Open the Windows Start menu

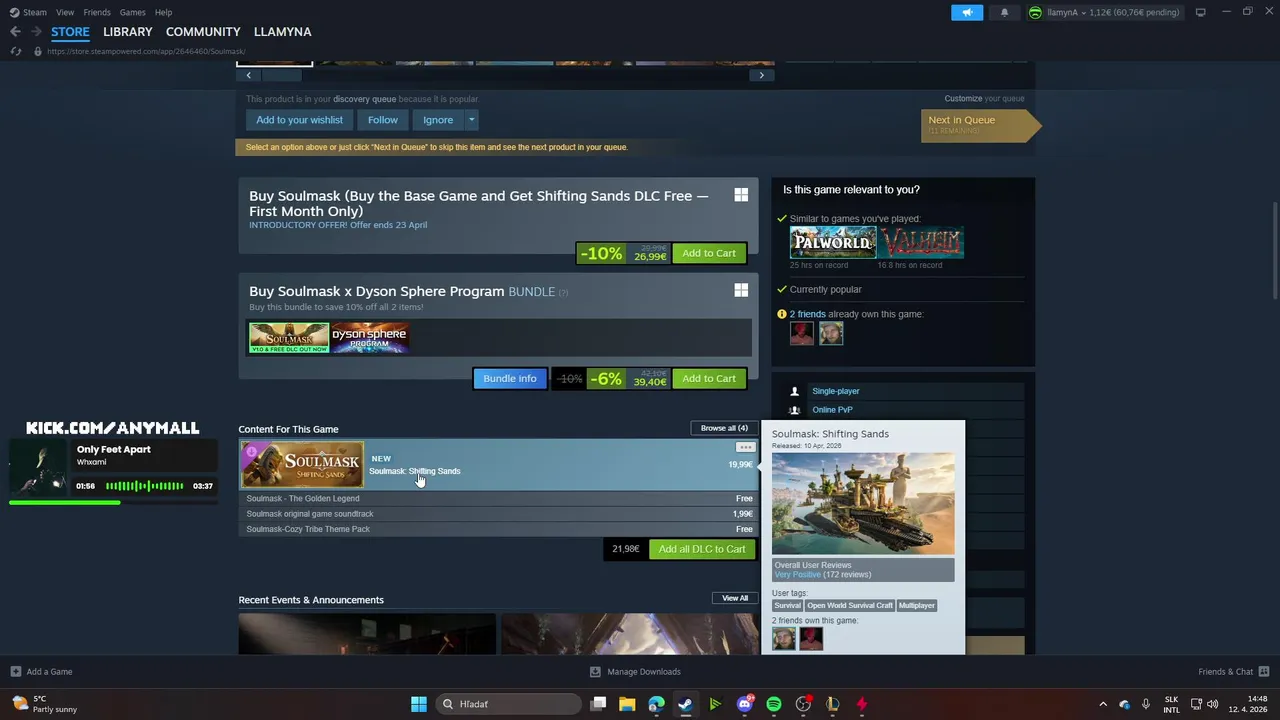pos(419,704)
